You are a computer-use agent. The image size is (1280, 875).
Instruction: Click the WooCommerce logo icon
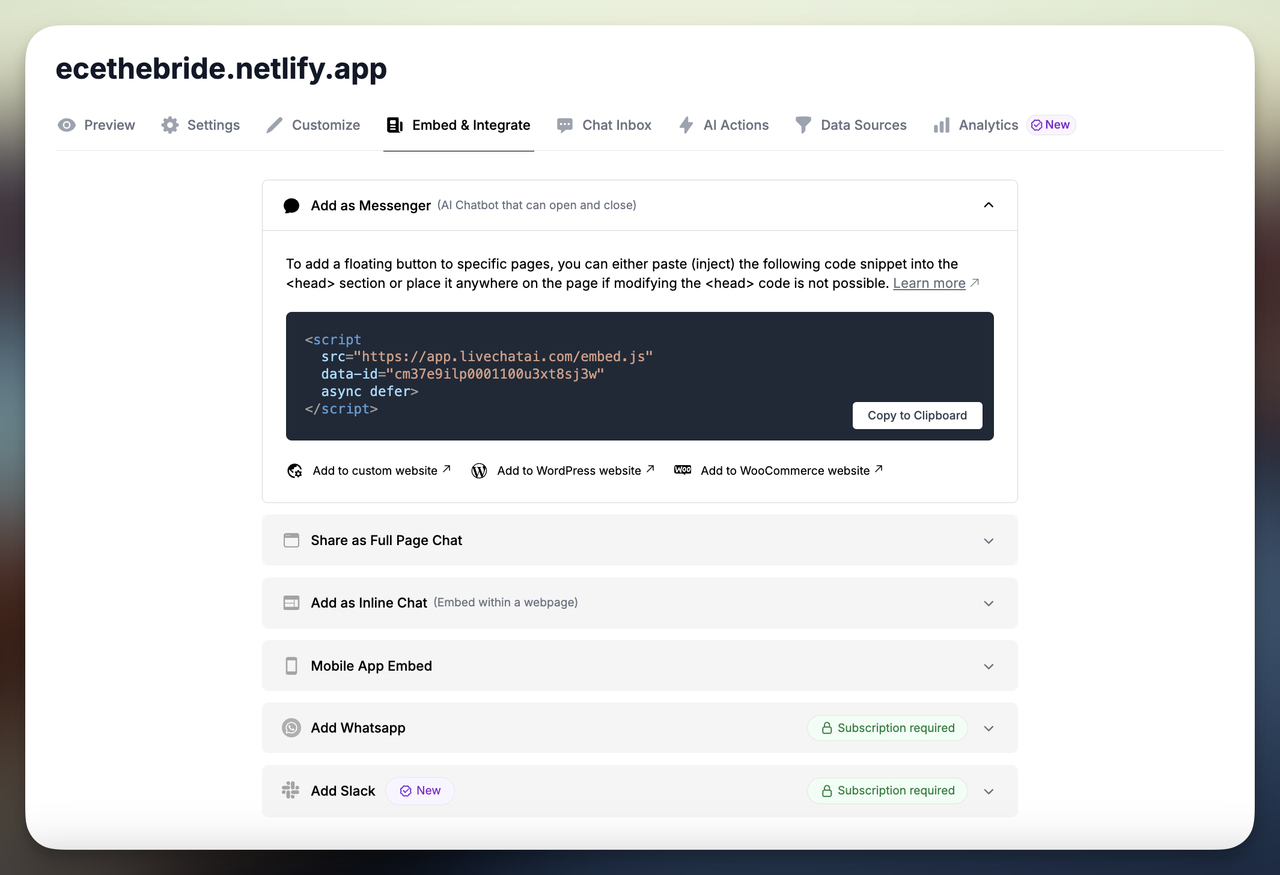682,470
